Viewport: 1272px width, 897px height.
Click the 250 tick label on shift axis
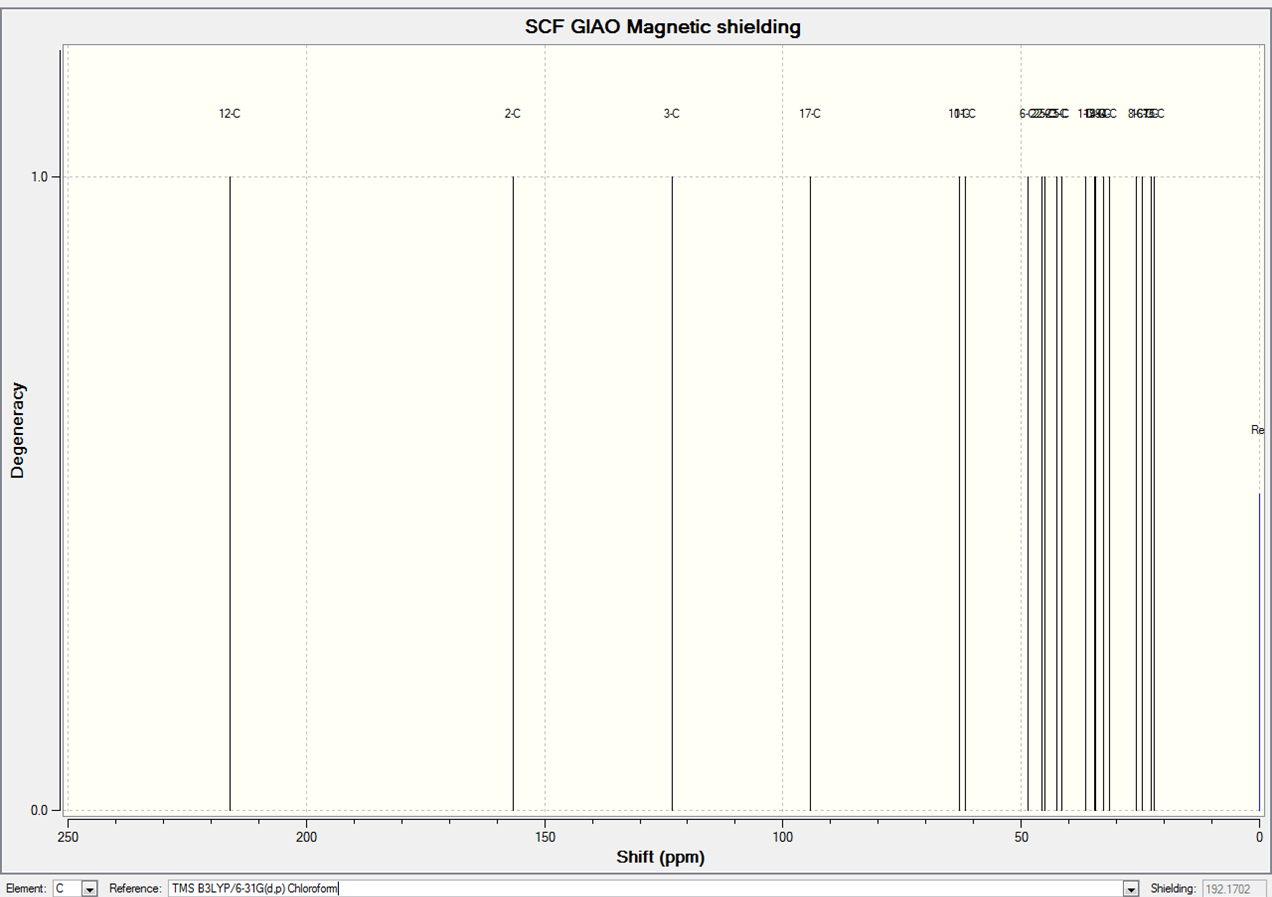tap(68, 837)
